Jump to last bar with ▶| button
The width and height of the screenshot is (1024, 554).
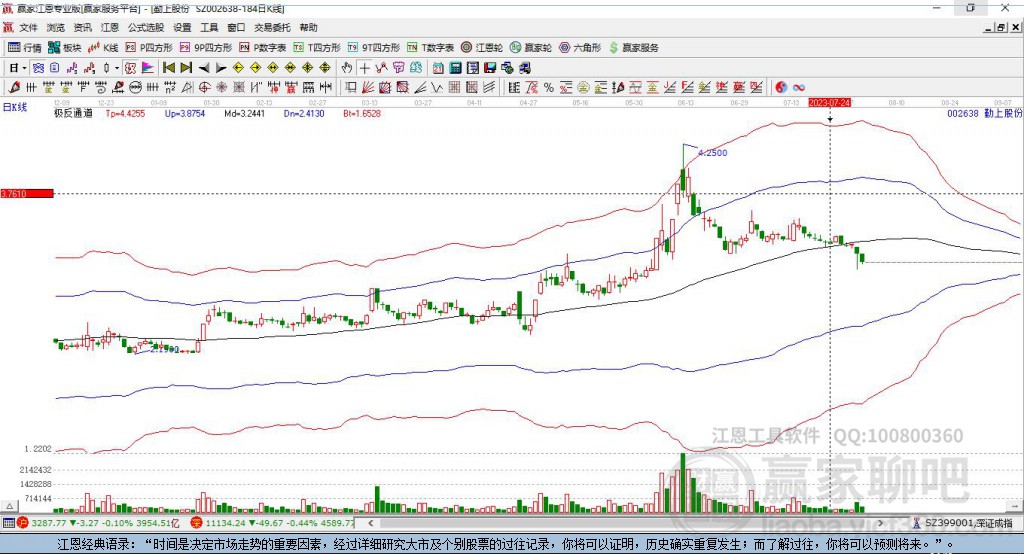pos(186,67)
